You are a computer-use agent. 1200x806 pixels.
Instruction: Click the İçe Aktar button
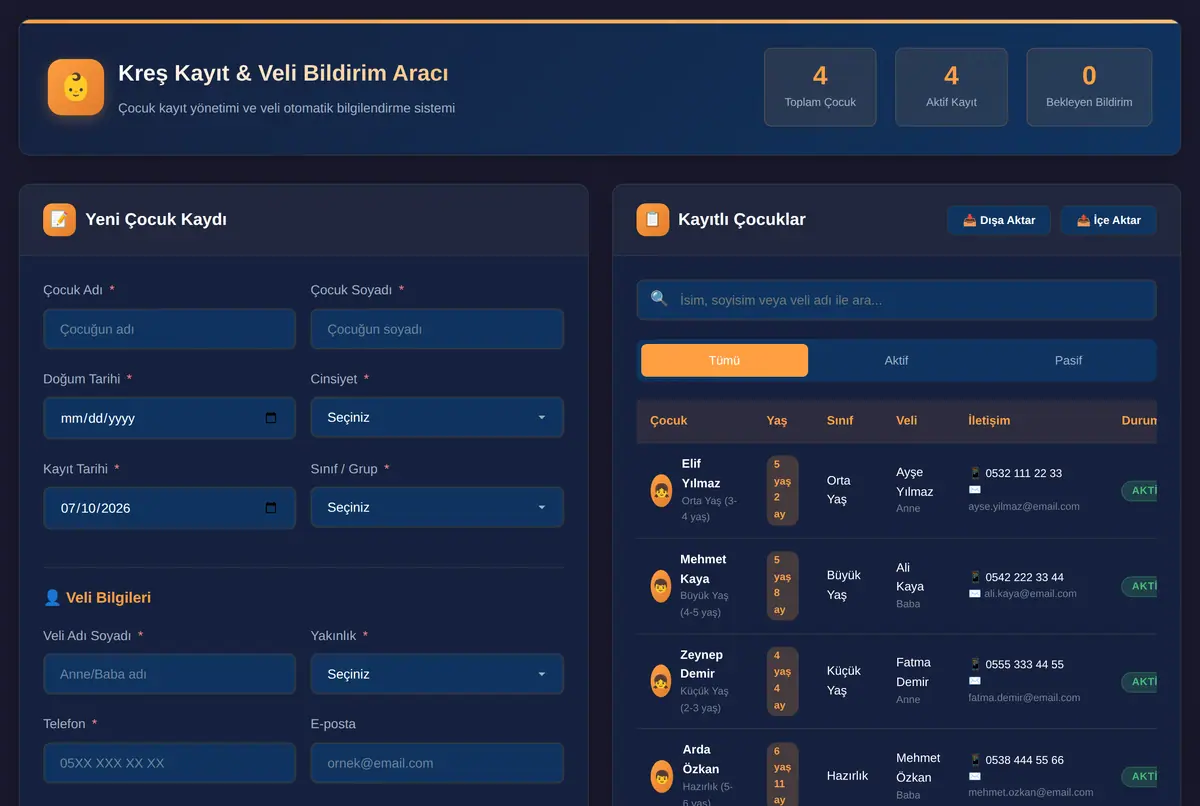tap(1109, 220)
